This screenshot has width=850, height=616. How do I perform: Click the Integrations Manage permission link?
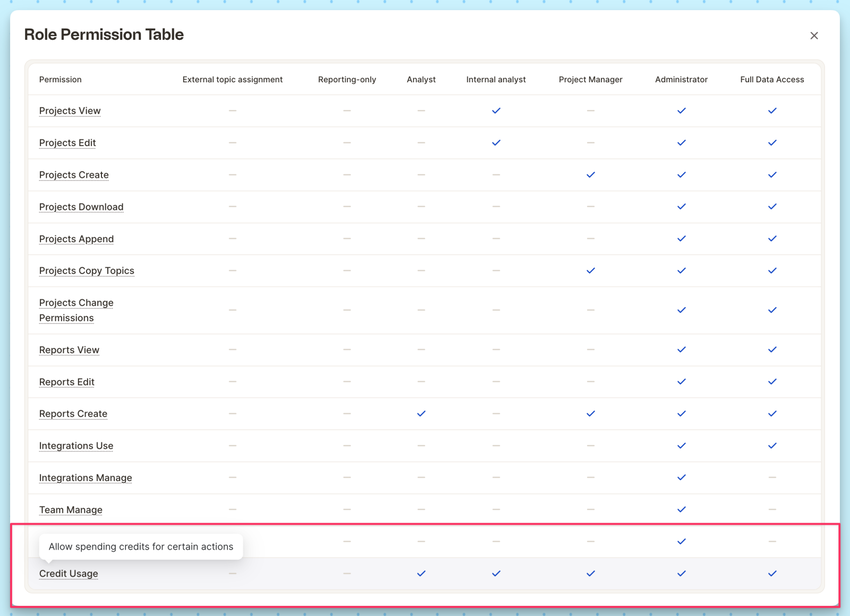tap(85, 478)
